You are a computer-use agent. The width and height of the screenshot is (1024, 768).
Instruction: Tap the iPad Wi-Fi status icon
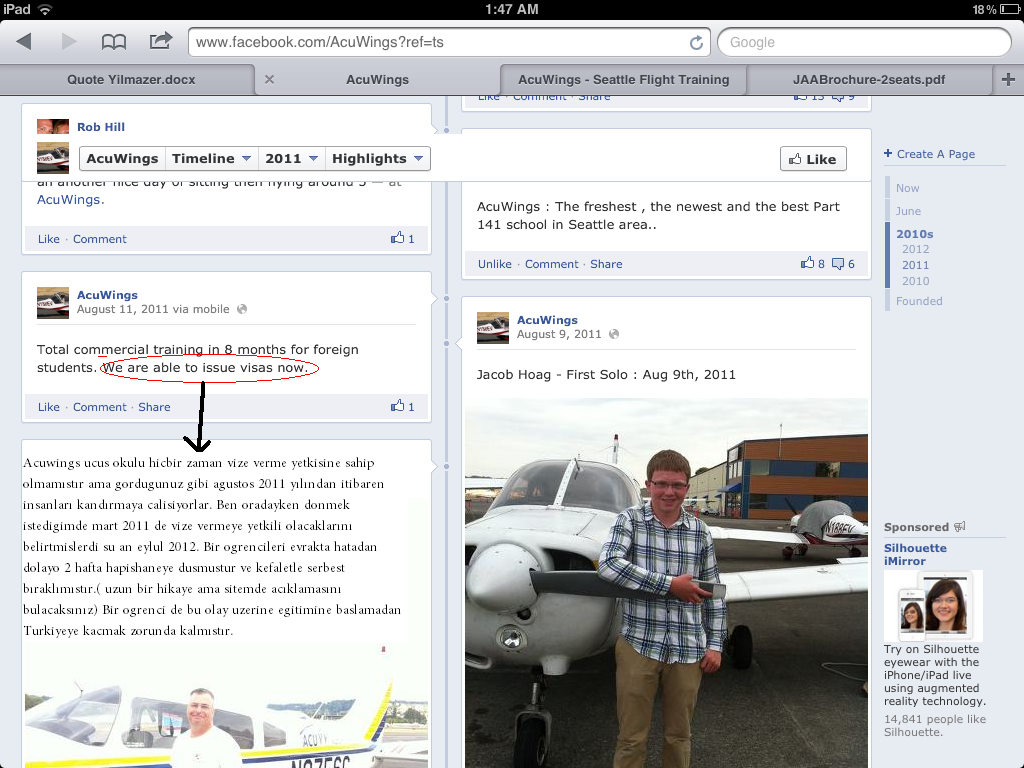click(x=45, y=9)
